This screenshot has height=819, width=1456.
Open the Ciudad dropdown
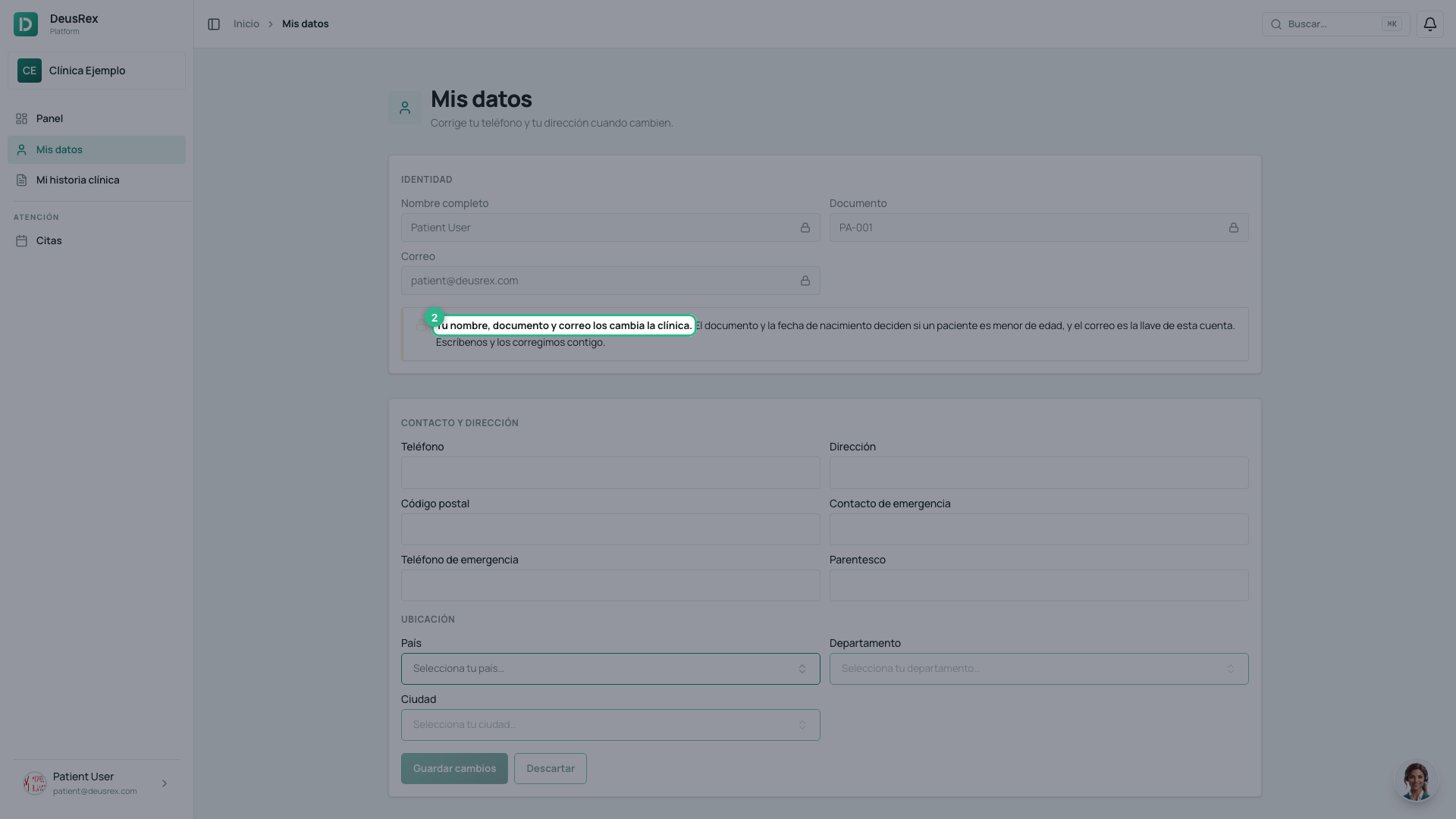(x=610, y=725)
